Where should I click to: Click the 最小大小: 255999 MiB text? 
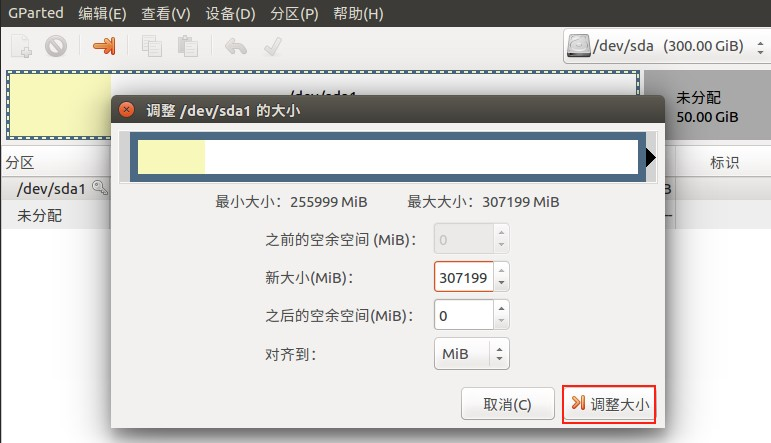(291, 202)
